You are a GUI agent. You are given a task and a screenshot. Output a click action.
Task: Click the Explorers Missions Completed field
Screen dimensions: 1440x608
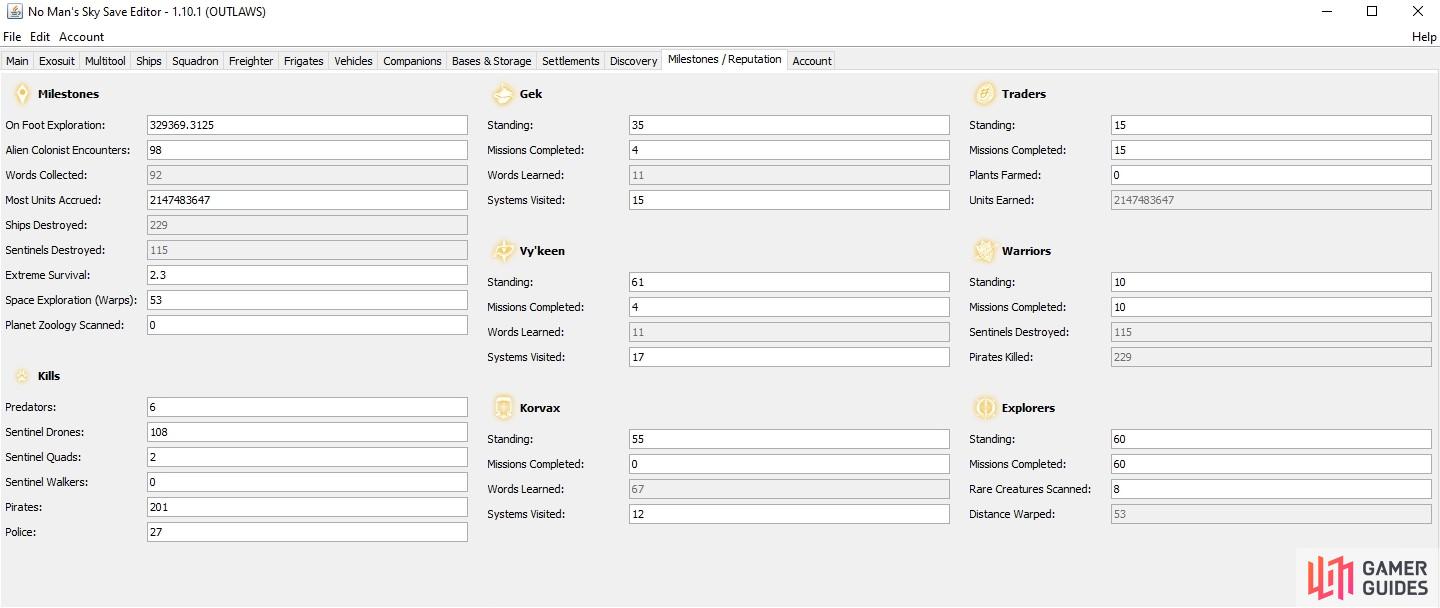point(1271,464)
